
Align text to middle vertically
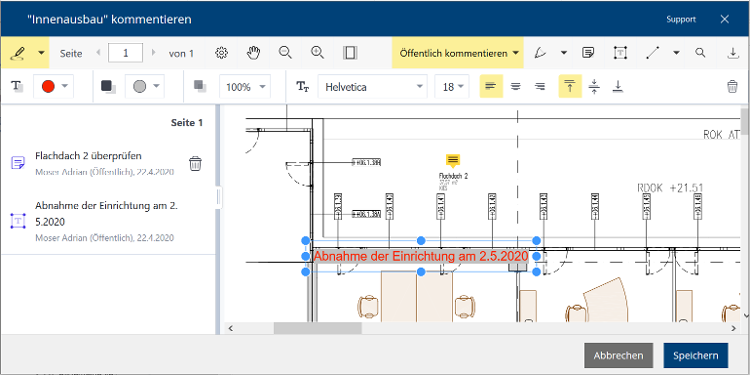(594, 87)
